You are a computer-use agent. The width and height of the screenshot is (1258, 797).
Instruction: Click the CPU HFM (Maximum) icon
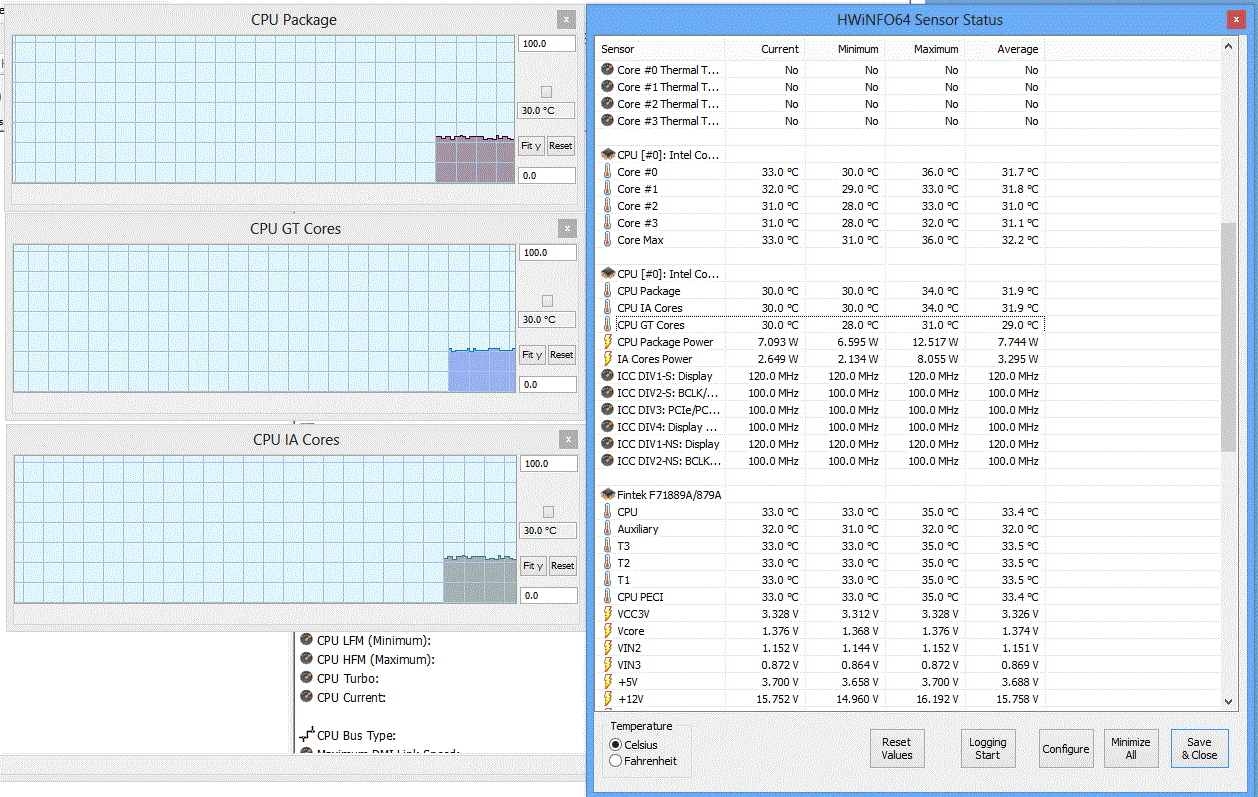(307, 659)
